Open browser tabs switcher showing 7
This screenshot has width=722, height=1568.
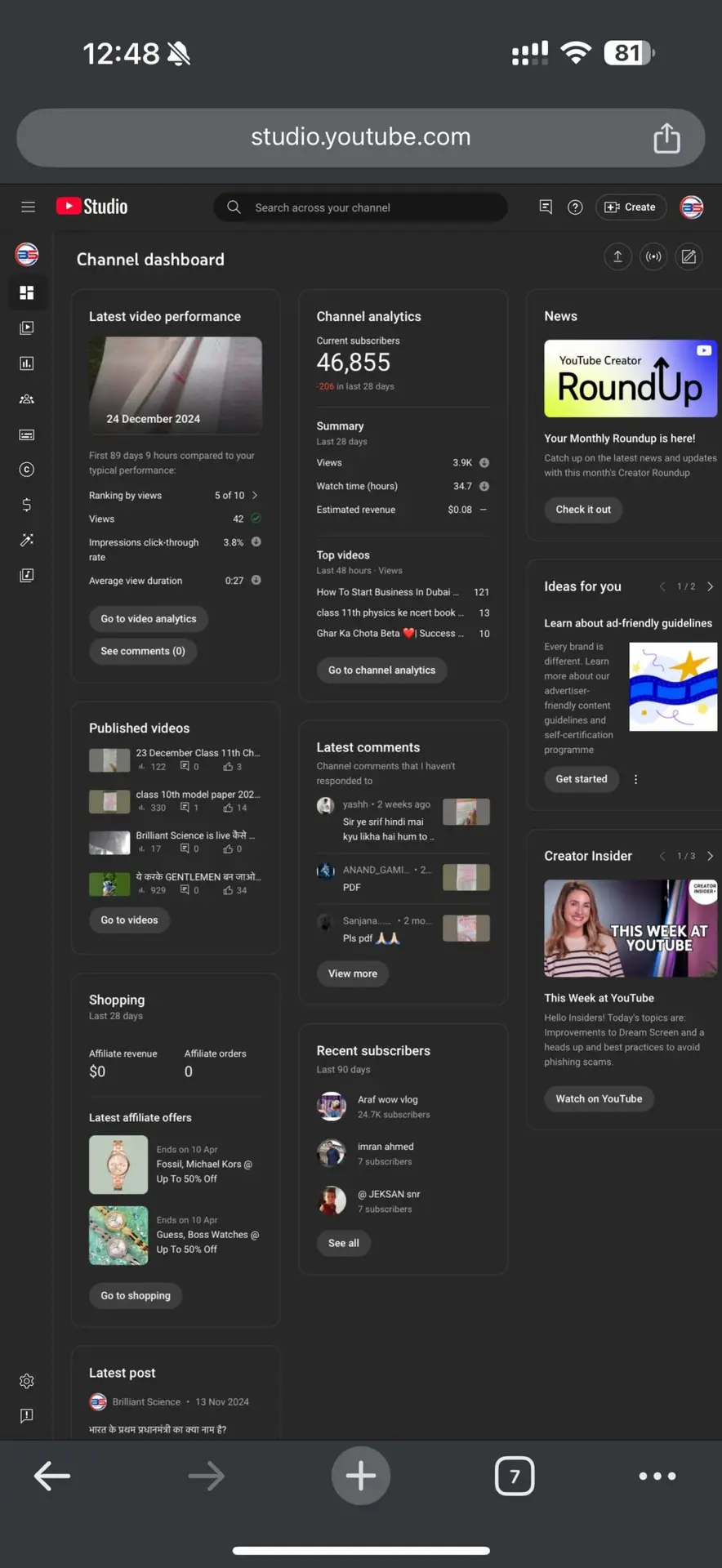[x=515, y=1476]
